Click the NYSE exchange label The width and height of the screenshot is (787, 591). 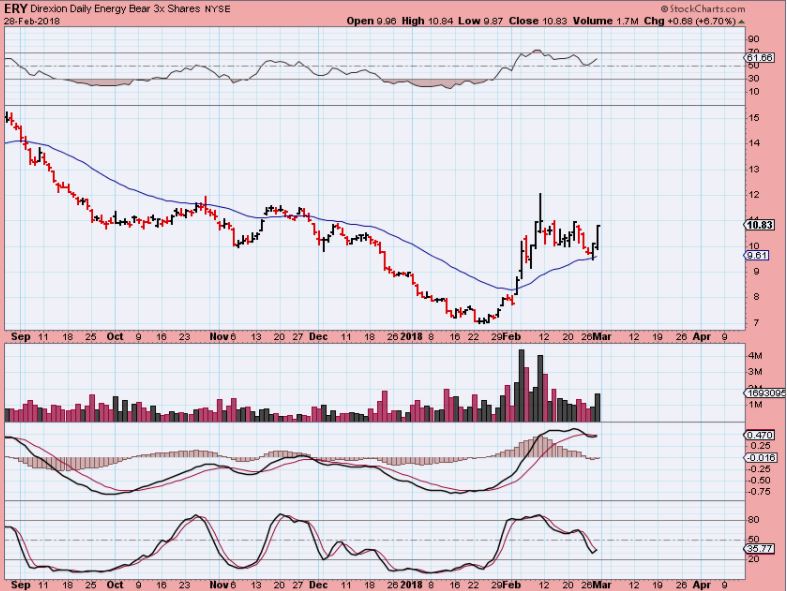pos(217,9)
